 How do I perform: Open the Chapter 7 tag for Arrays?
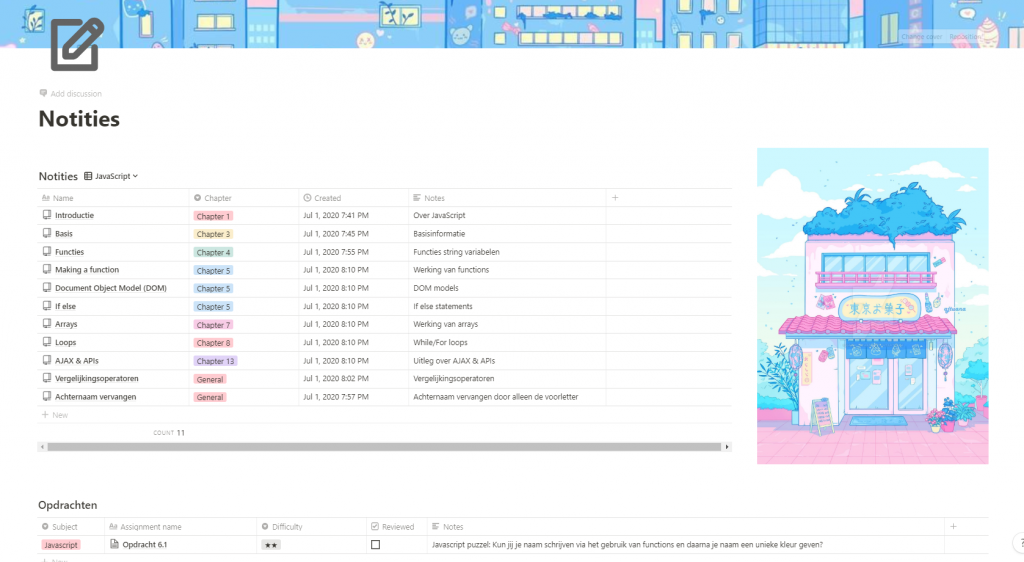pos(213,324)
